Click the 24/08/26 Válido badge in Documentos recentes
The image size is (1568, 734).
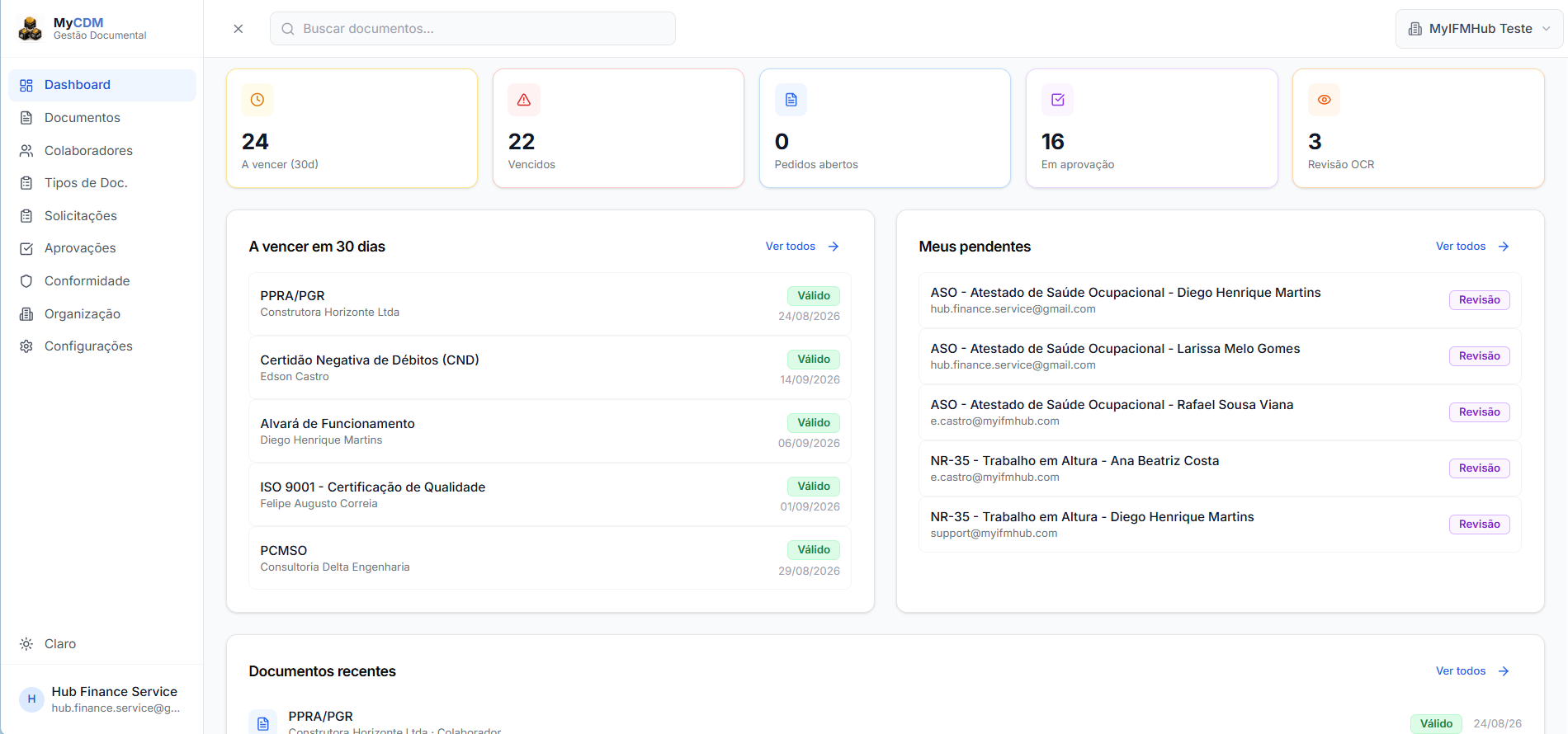1436,723
